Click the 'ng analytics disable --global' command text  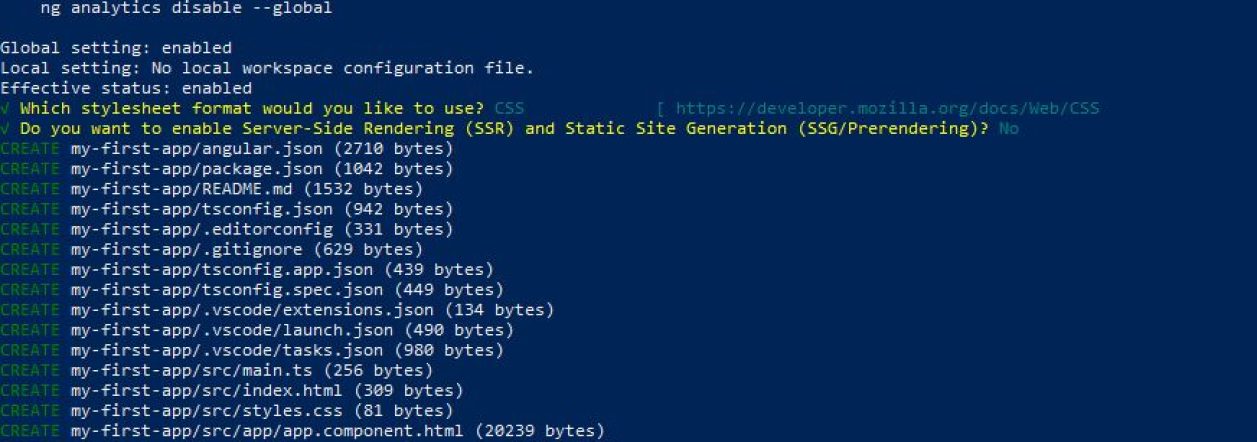point(179,8)
